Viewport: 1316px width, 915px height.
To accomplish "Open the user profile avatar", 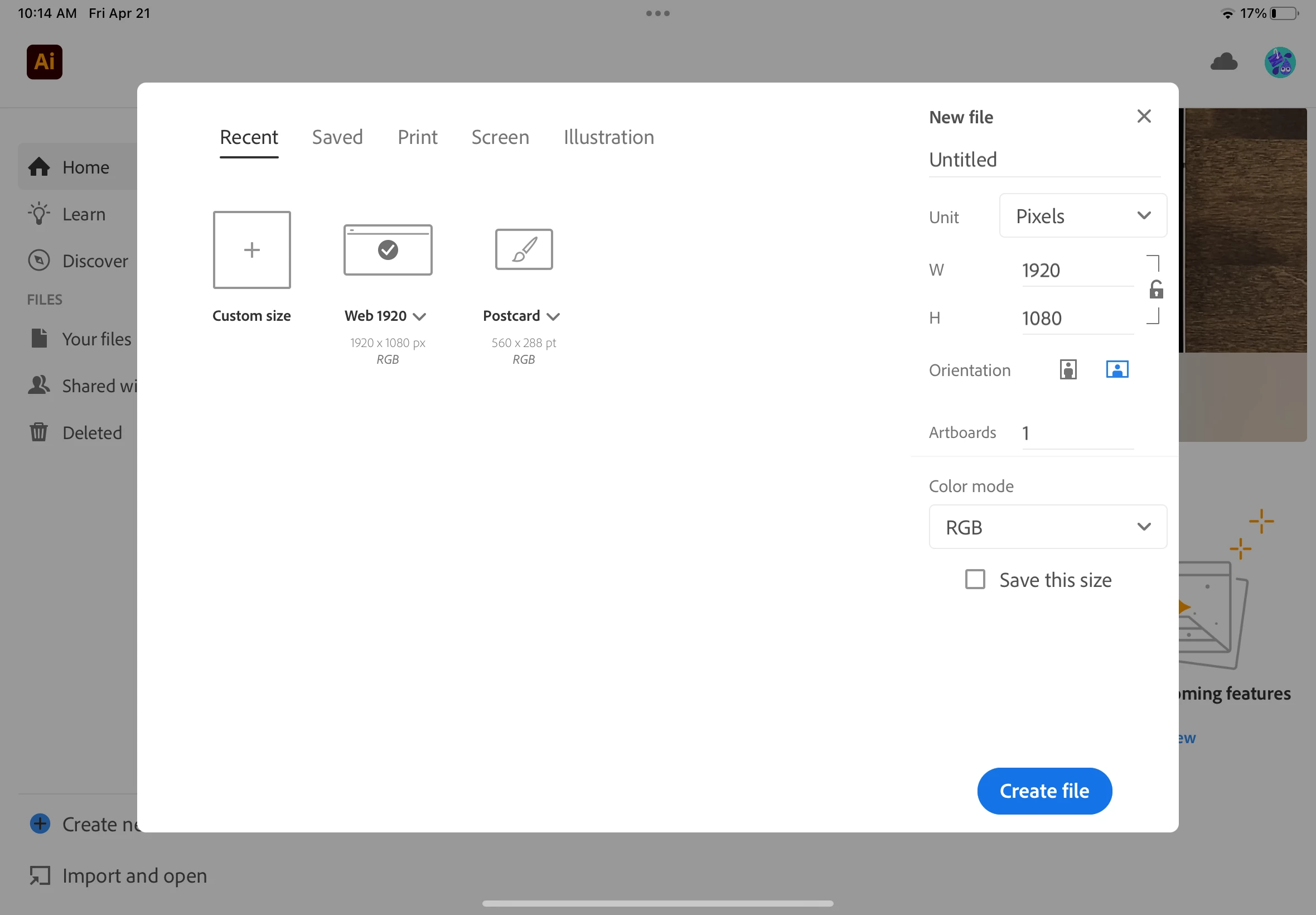I will click(x=1279, y=62).
